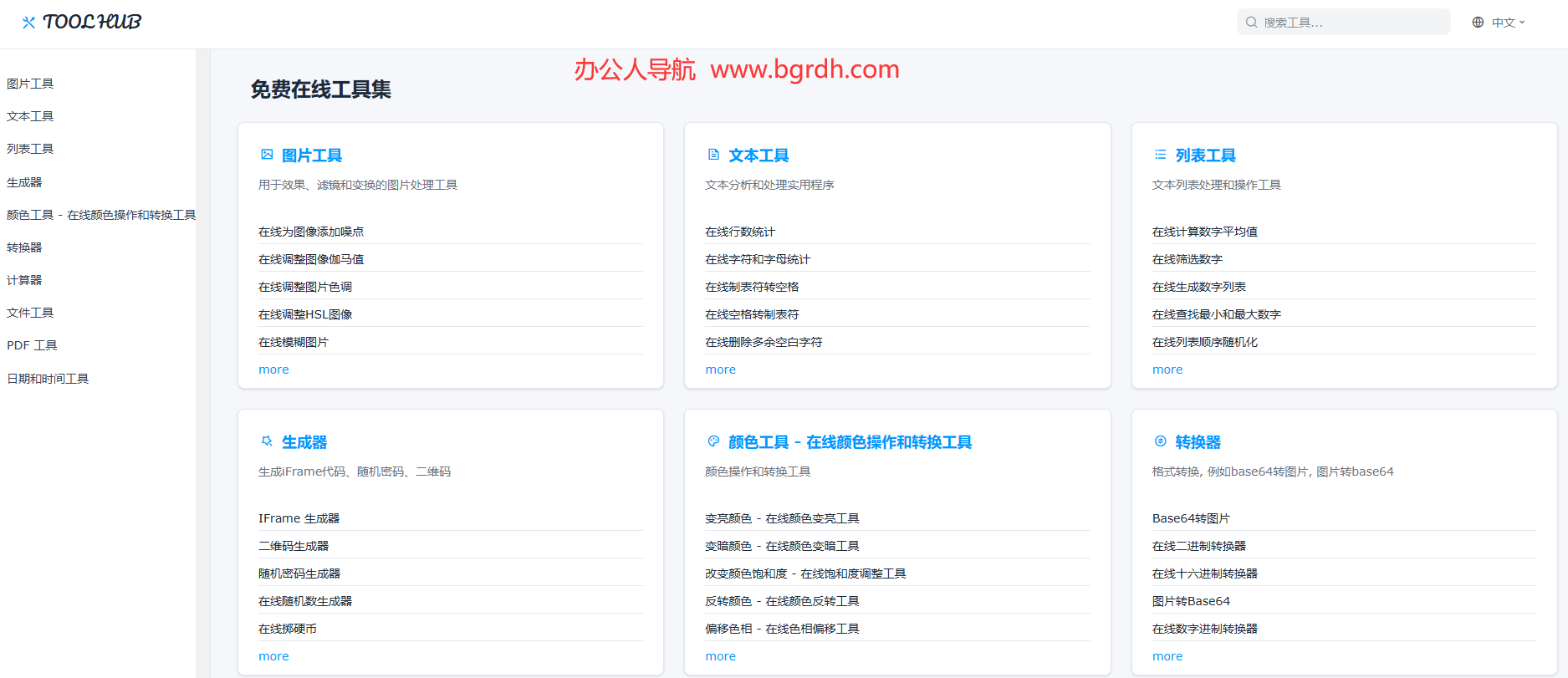1568x678 pixels.
Task: Click the document icon beside 文本工具 heading
Action: tap(713, 155)
